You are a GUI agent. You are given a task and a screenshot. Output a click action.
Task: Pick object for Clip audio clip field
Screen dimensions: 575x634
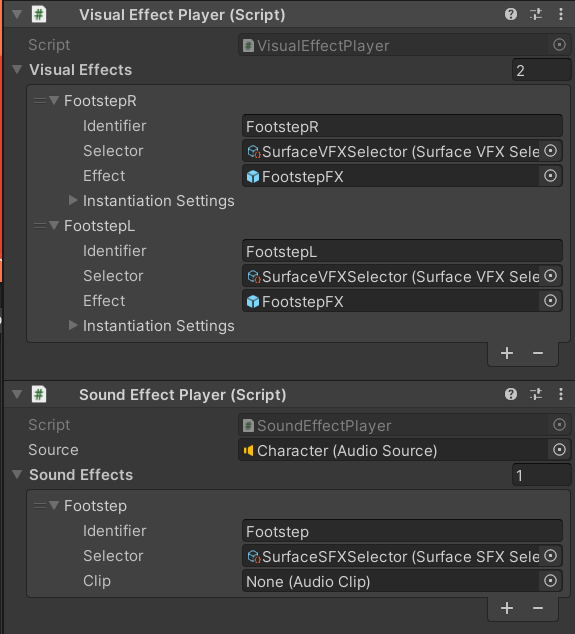pyautogui.click(x=550, y=581)
